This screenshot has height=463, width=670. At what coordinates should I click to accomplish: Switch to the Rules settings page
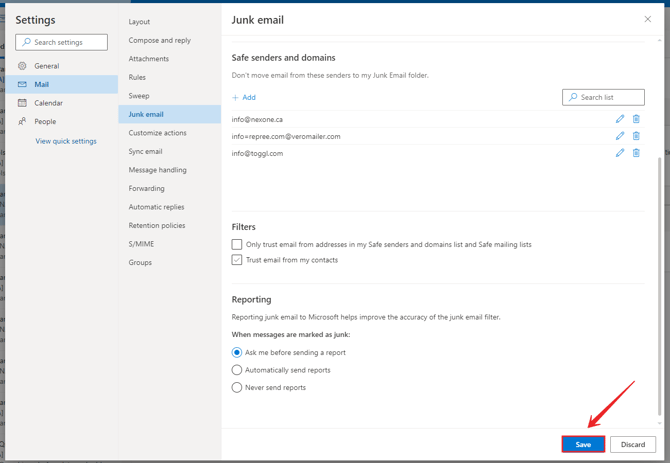137,77
